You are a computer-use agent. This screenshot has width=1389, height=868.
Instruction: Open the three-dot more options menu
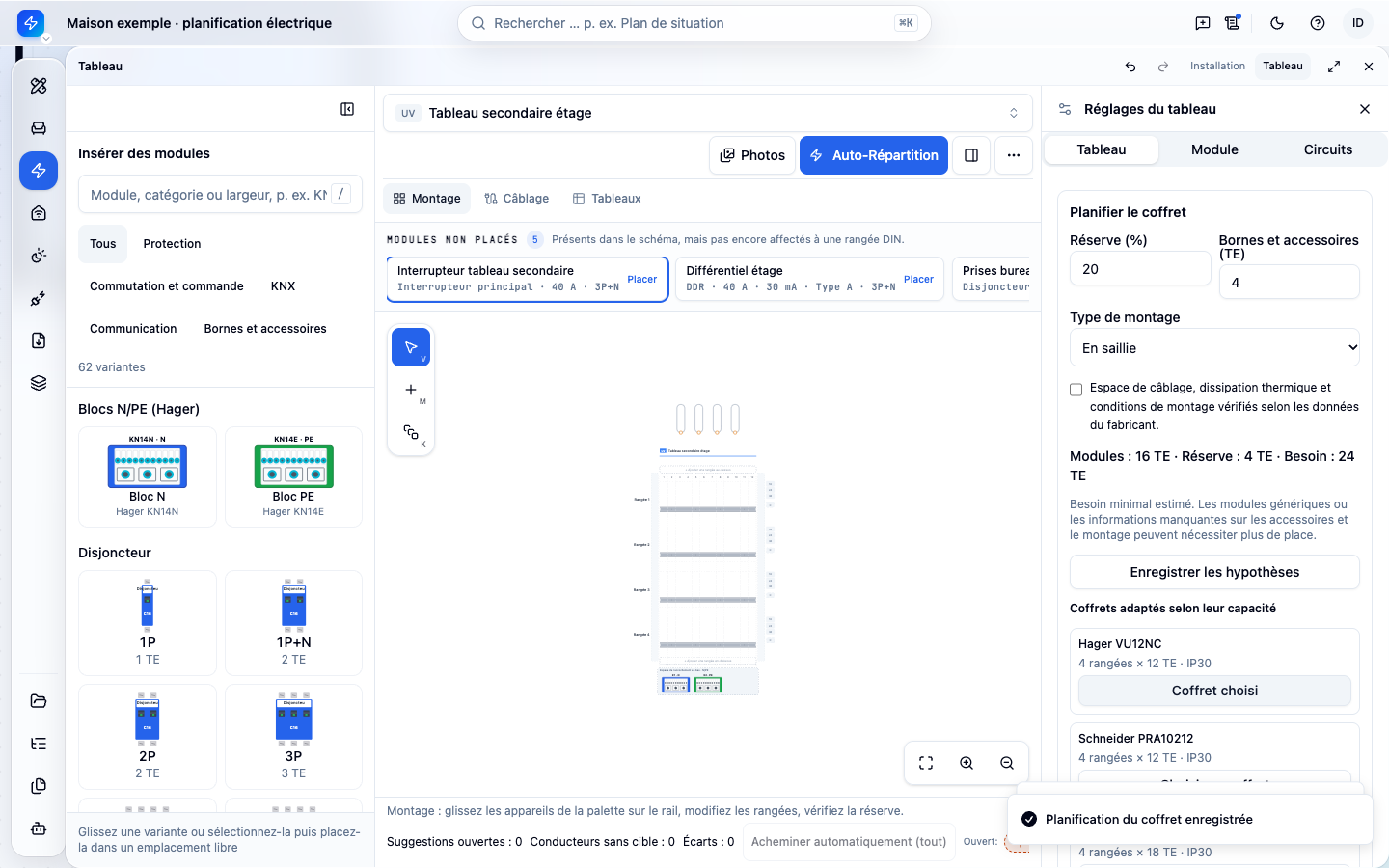[1014, 155]
